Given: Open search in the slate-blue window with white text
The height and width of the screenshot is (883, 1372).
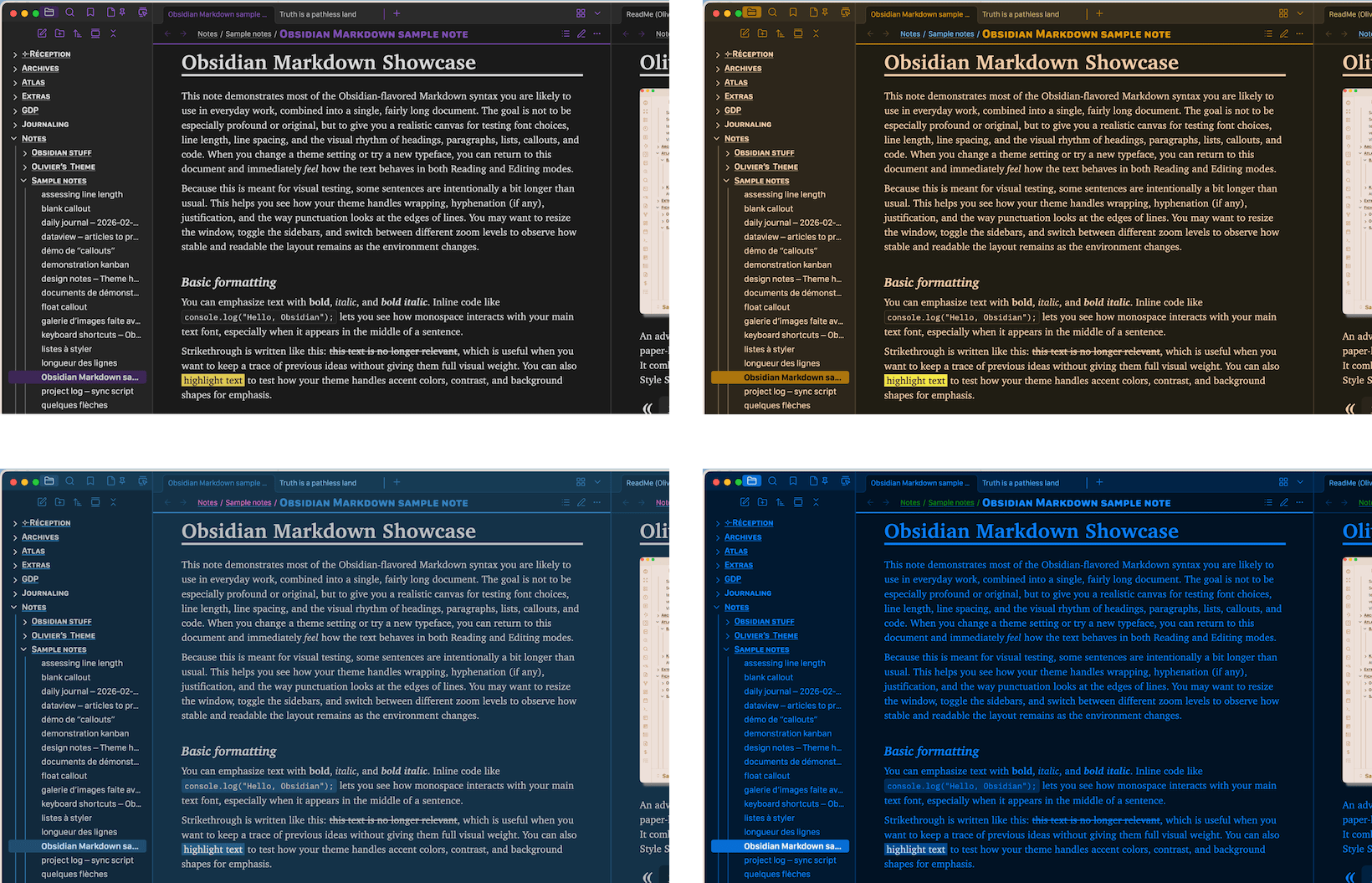Looking at the screenshot, I should coord(69,481).
